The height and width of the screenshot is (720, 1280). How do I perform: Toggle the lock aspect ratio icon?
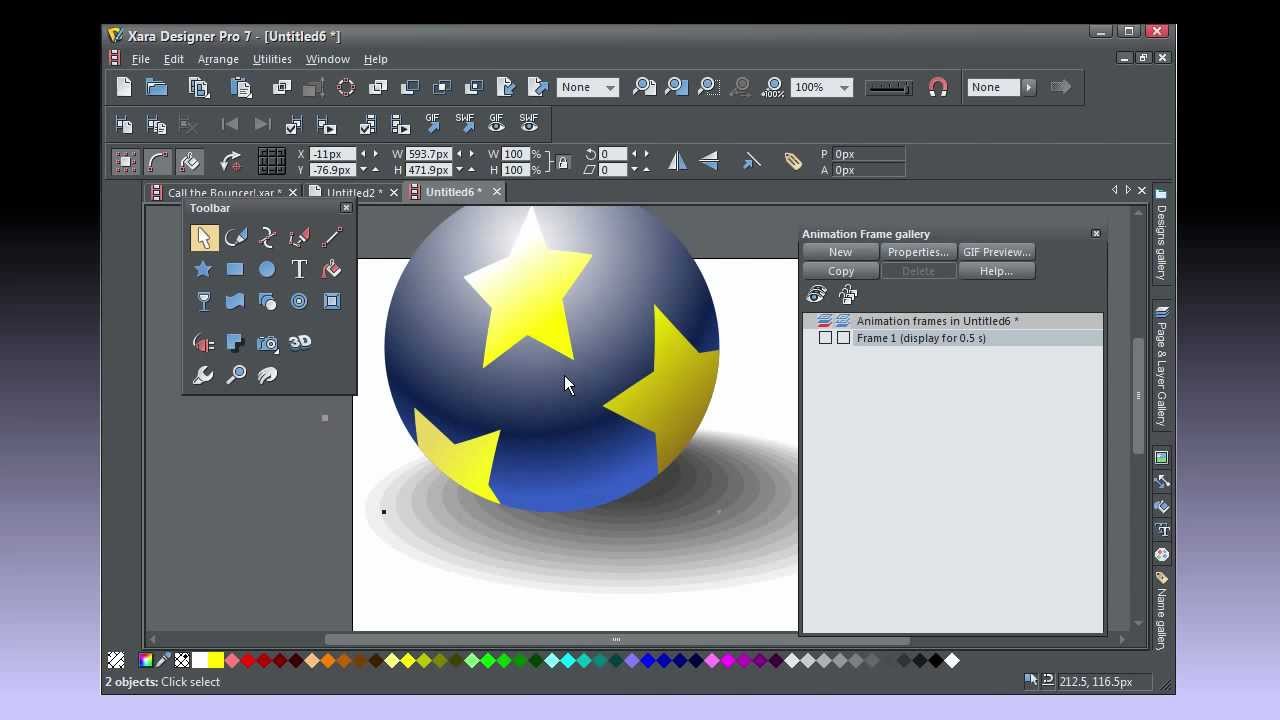click(563, 162)
